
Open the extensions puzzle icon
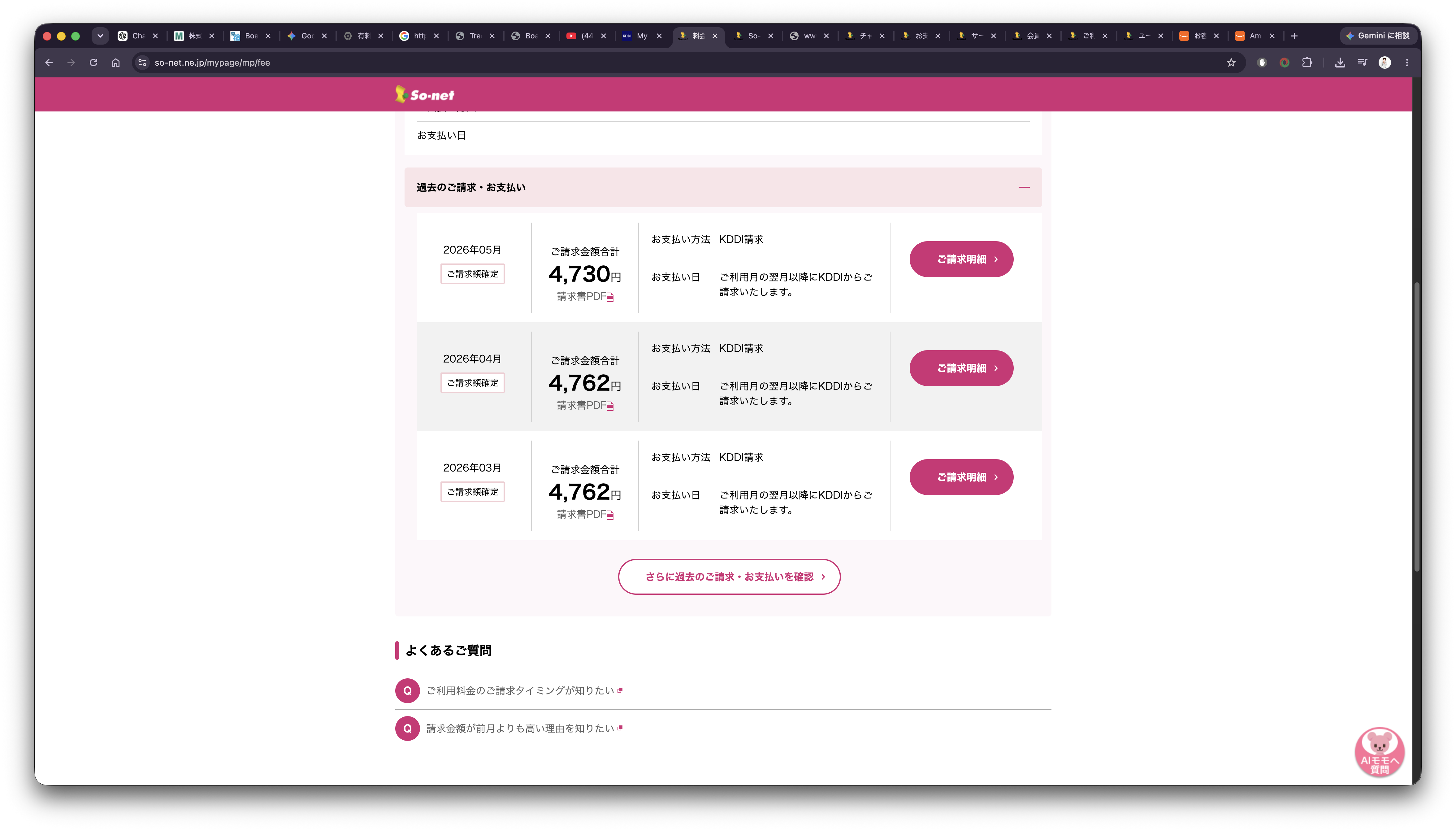[x=1307, y=63]
